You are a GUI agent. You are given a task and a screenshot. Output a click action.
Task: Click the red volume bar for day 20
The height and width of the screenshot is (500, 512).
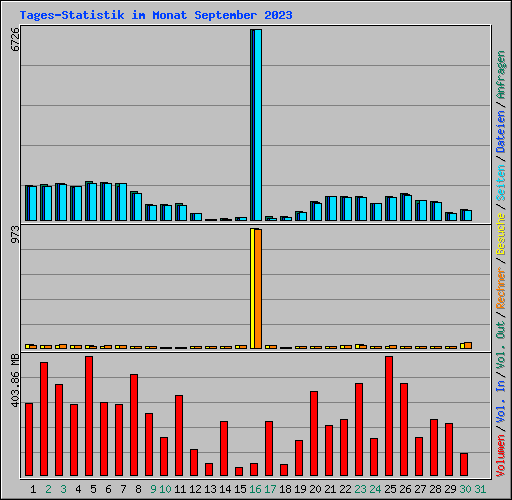point(314,433)
